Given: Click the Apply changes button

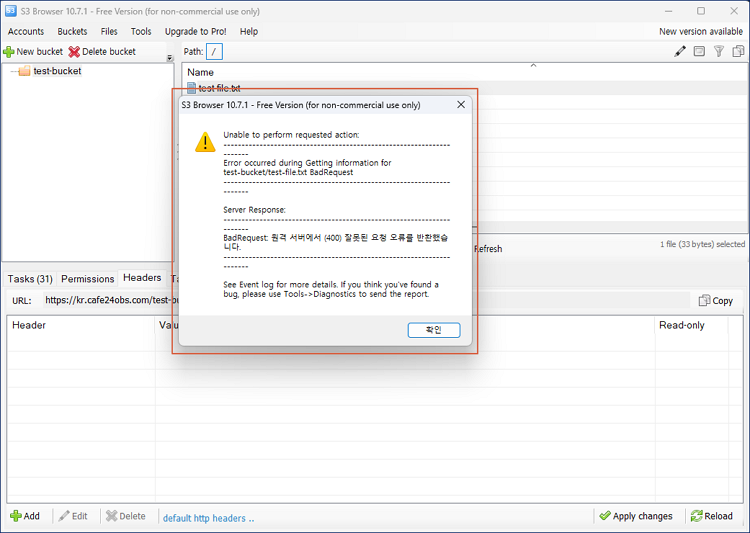Looking at the screenshot, I should click(636, 516).
